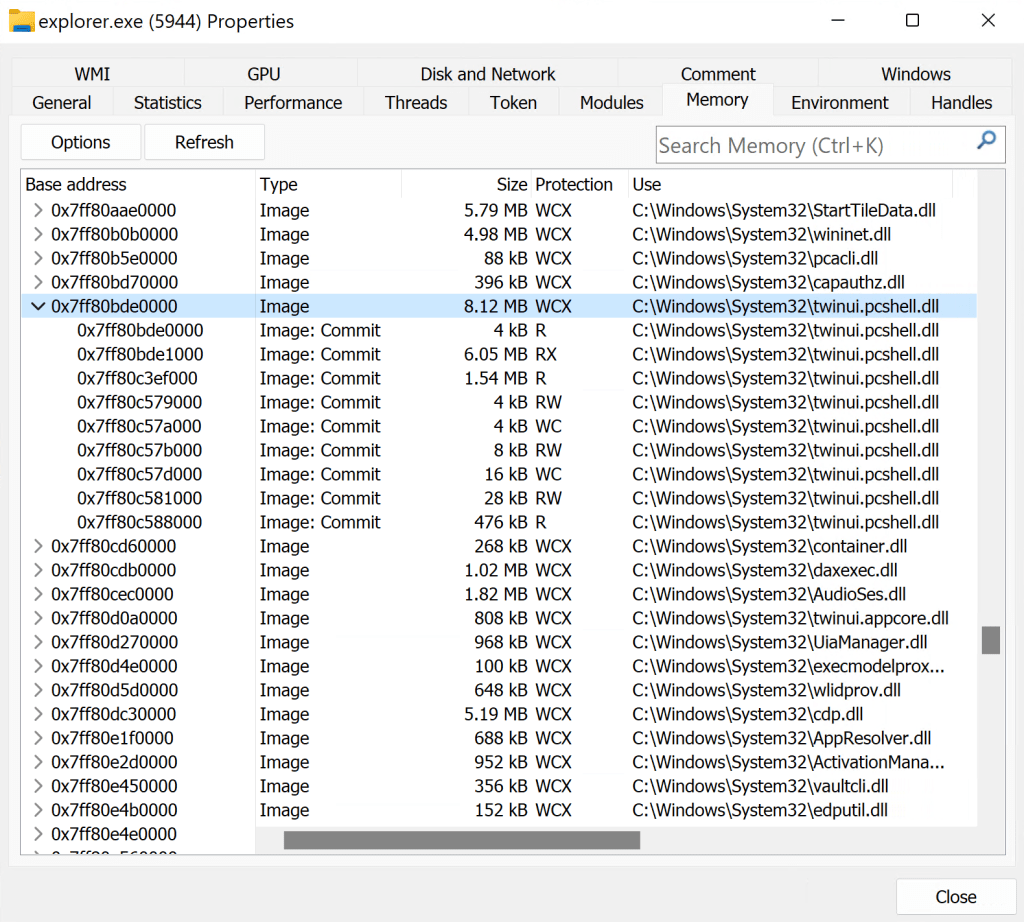Image resolution: width=1024 pixels, height=922 pixels.
Task: Expand the 0x7ff80b0b0000 wininet.dll entry
Action: 38,235
